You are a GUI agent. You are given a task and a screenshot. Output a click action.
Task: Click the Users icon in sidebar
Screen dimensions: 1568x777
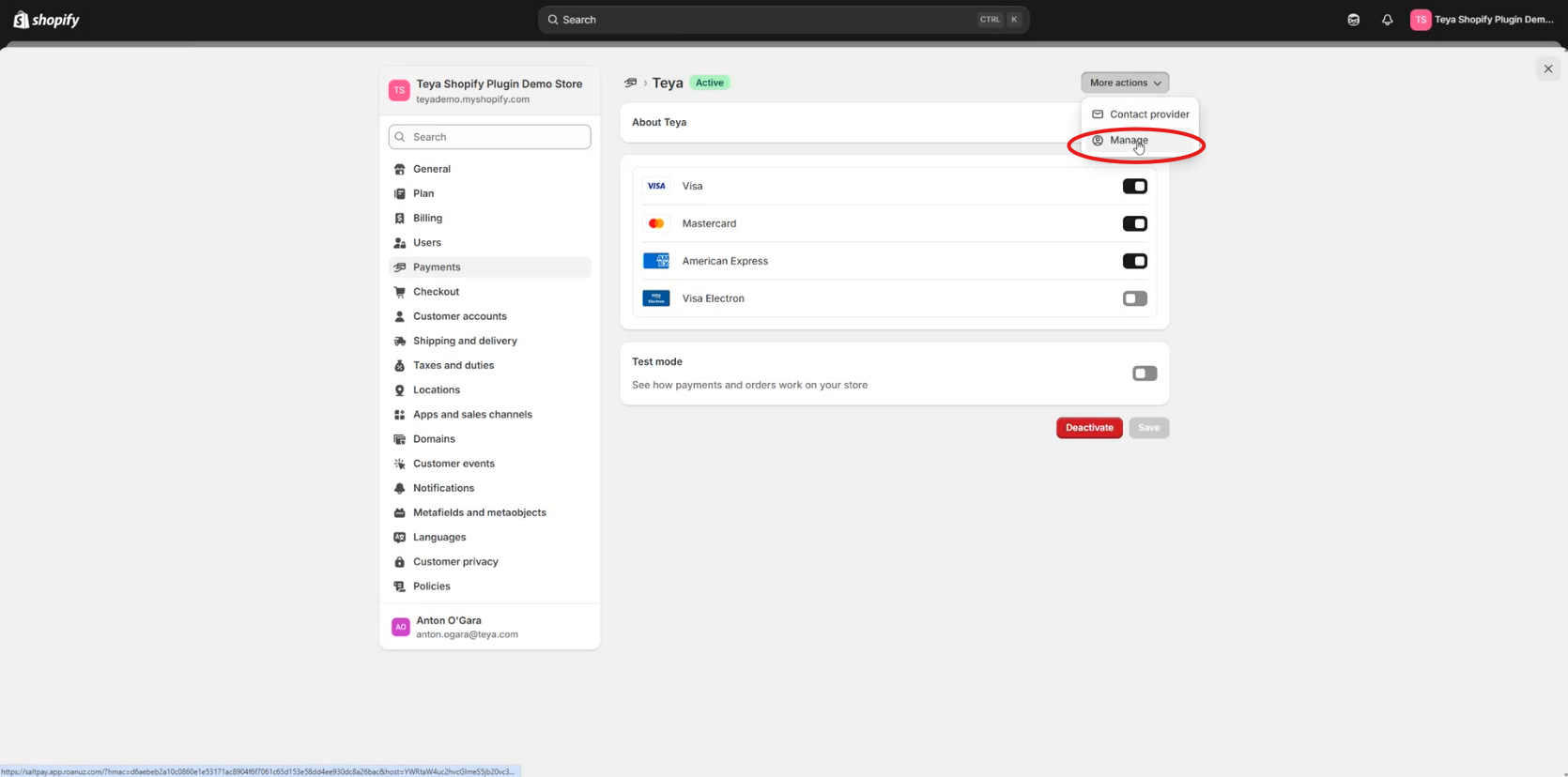tap(400, 242)
